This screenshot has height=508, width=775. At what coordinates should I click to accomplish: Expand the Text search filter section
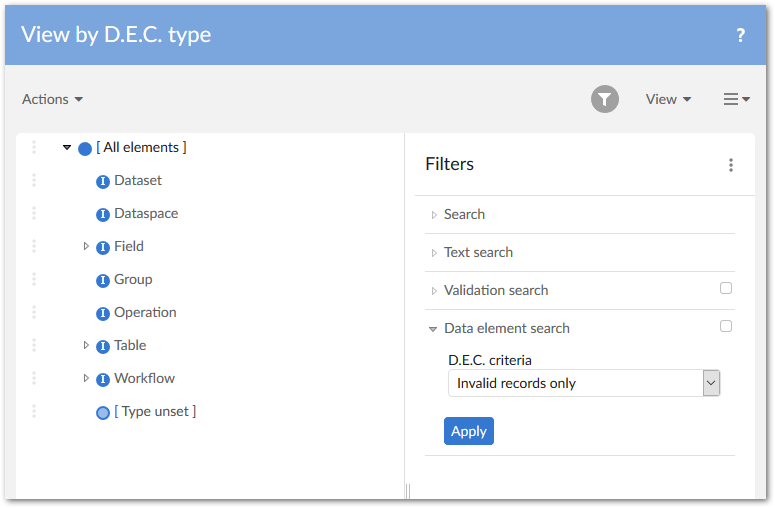tap(478, 252)
